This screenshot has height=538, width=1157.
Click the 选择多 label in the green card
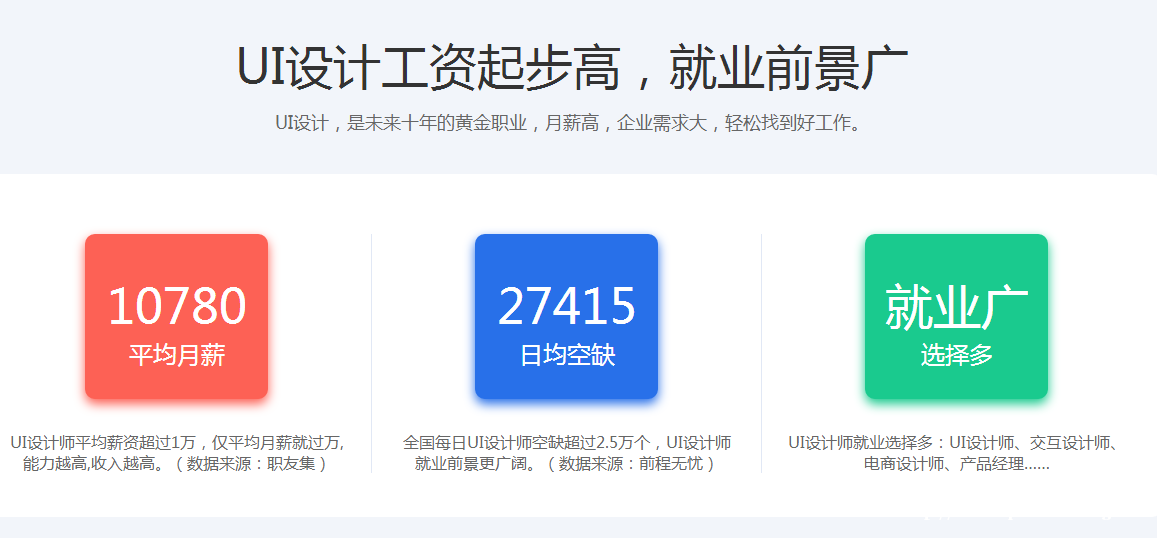point(957,355)
